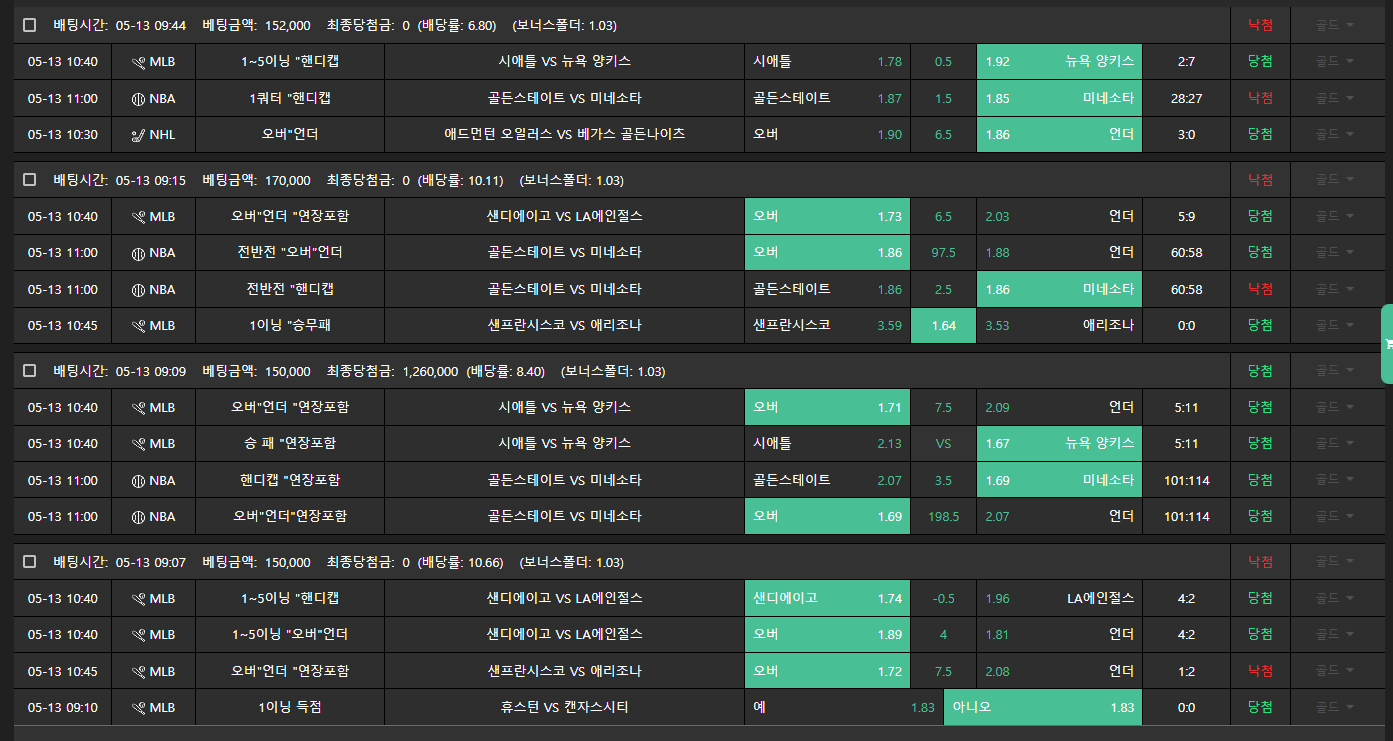Screen dimensions: 1393x741
Task: Click the 낙첨 status in the 1쿼터 핸디캡 row
Action: (1260, 98)
